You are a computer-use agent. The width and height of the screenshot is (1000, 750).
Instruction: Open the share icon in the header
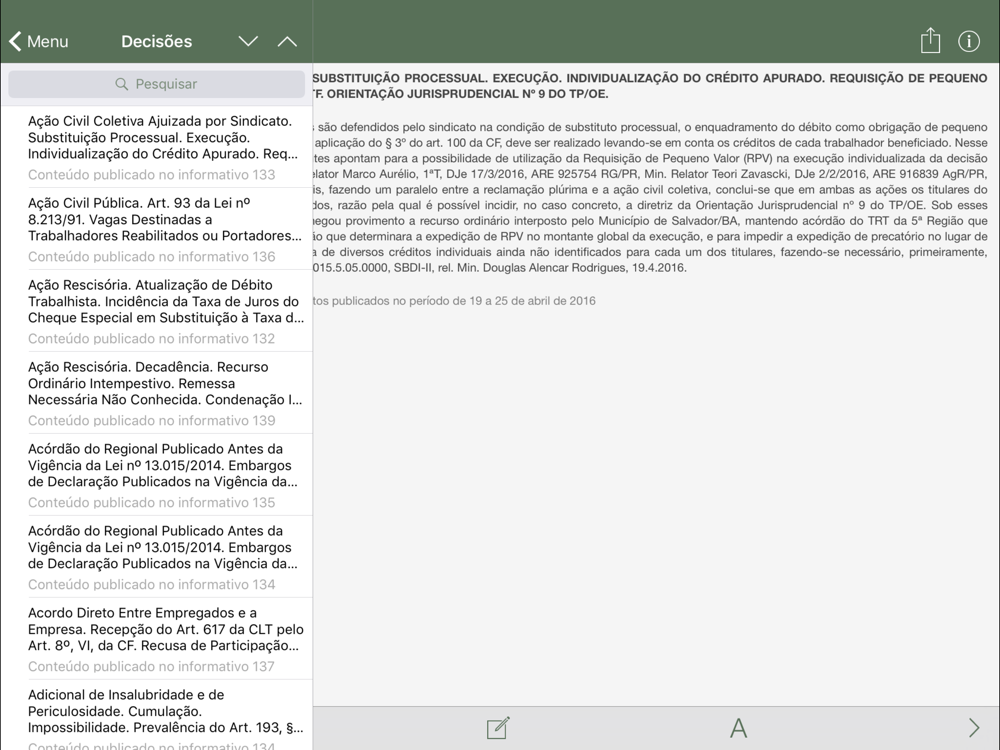click(930, 41)
